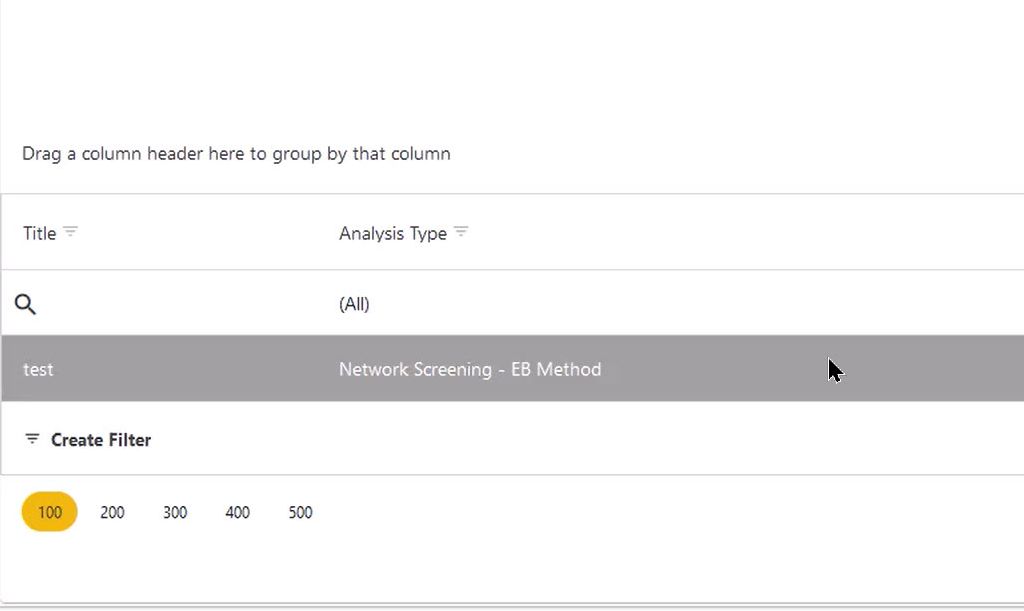Viewport: 1024px width, 611px height.
Task: Click the 'Network Screening - EB Method' cell
Action: (470, 369)
